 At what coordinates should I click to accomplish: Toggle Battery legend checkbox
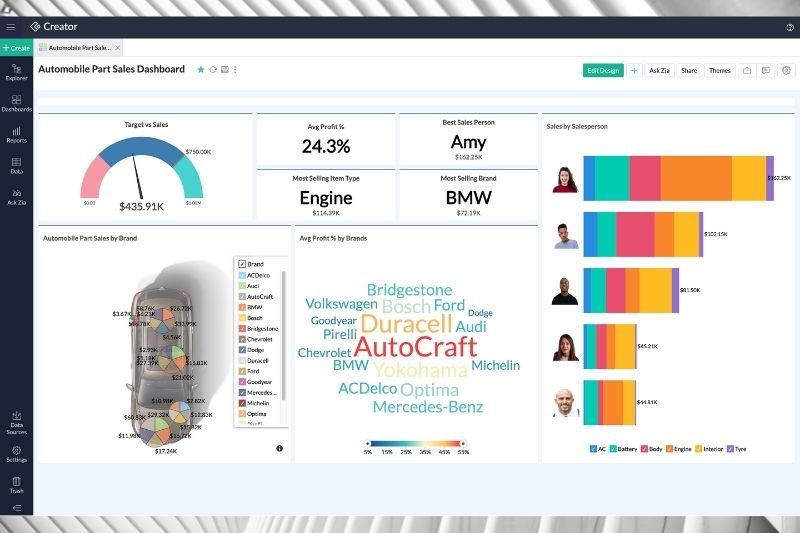pos(613,449)
